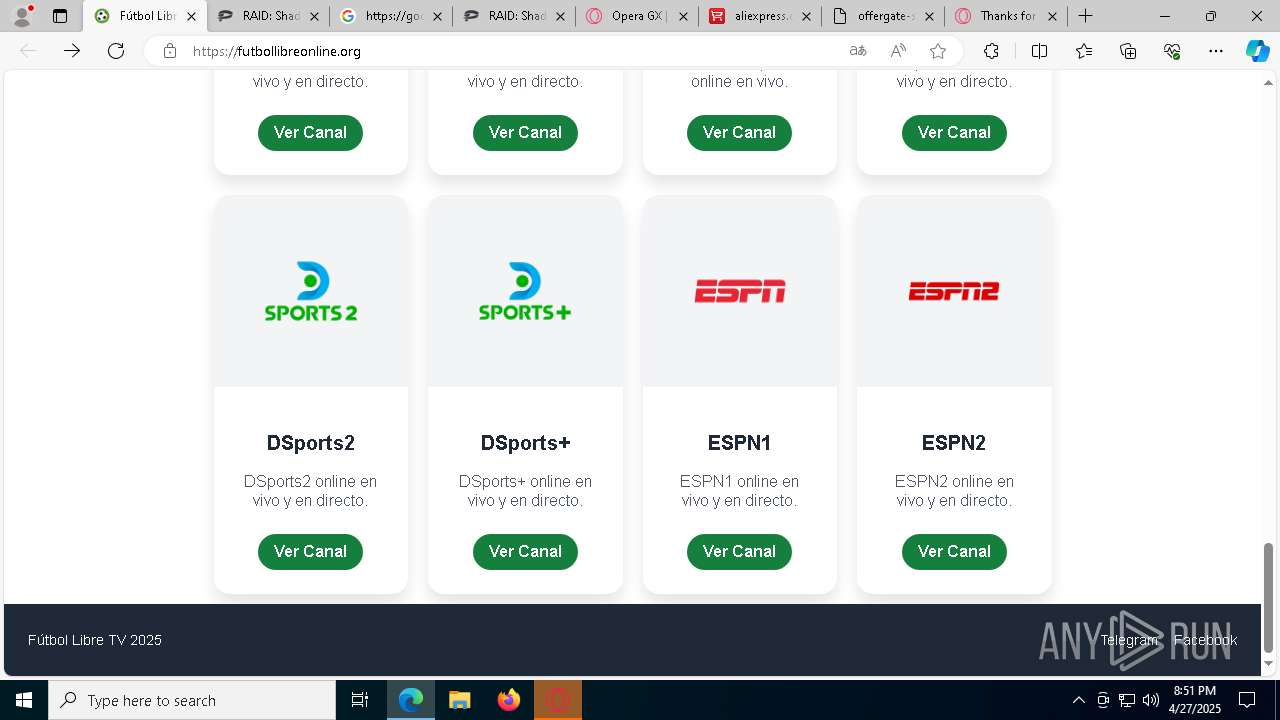Switch to the Thanks for tab

[x=1004, y=16]
